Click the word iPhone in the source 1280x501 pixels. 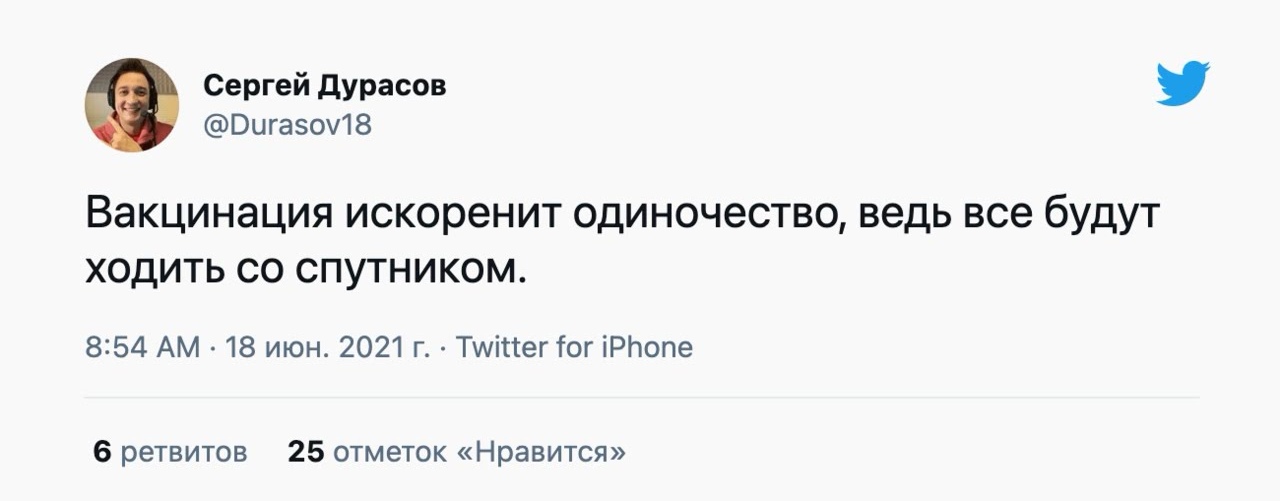[x=647, y=348]
